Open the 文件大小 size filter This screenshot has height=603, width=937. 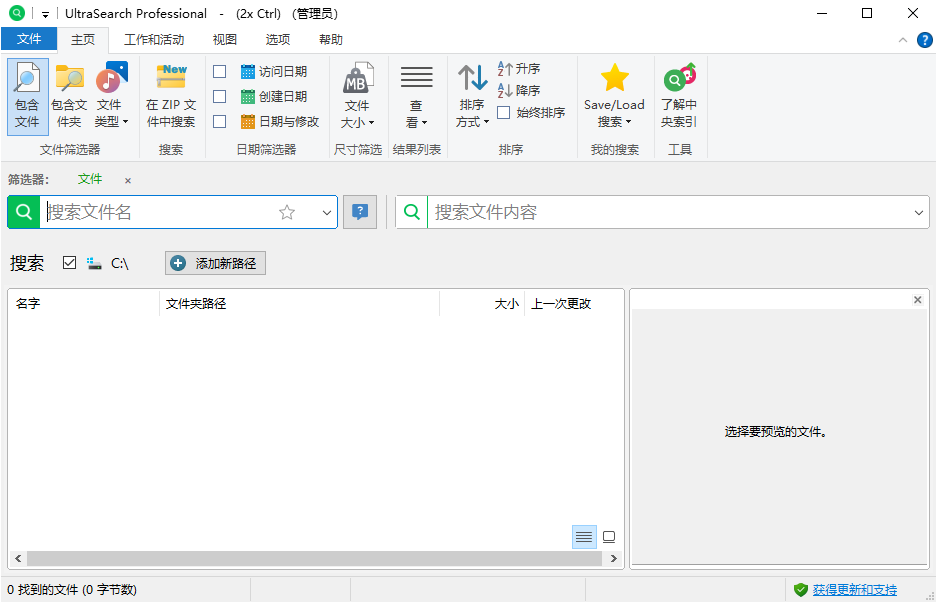click(x=358, y=95)
